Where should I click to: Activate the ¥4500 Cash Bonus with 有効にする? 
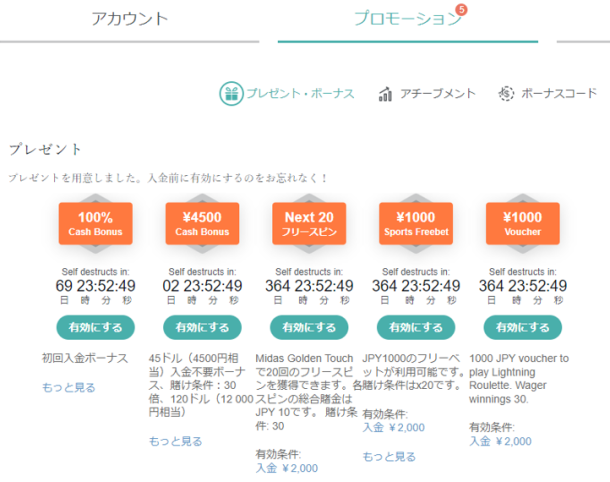[x=202, y=328]
